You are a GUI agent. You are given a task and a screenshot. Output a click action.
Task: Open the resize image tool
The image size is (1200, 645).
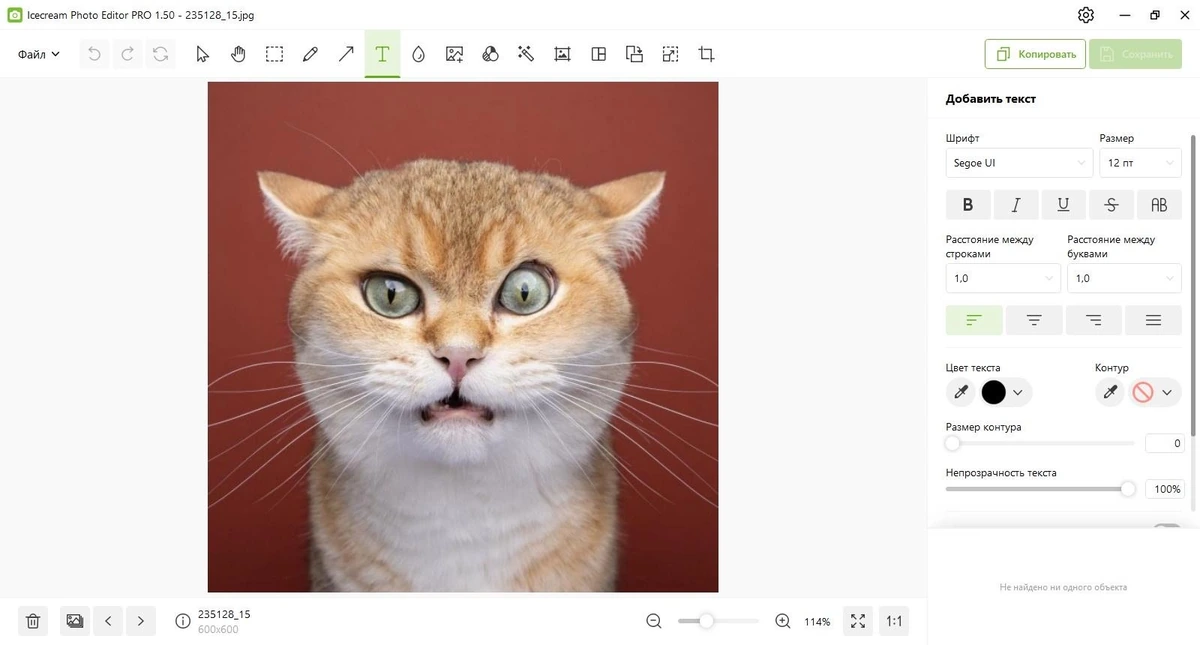click(670, 54)
